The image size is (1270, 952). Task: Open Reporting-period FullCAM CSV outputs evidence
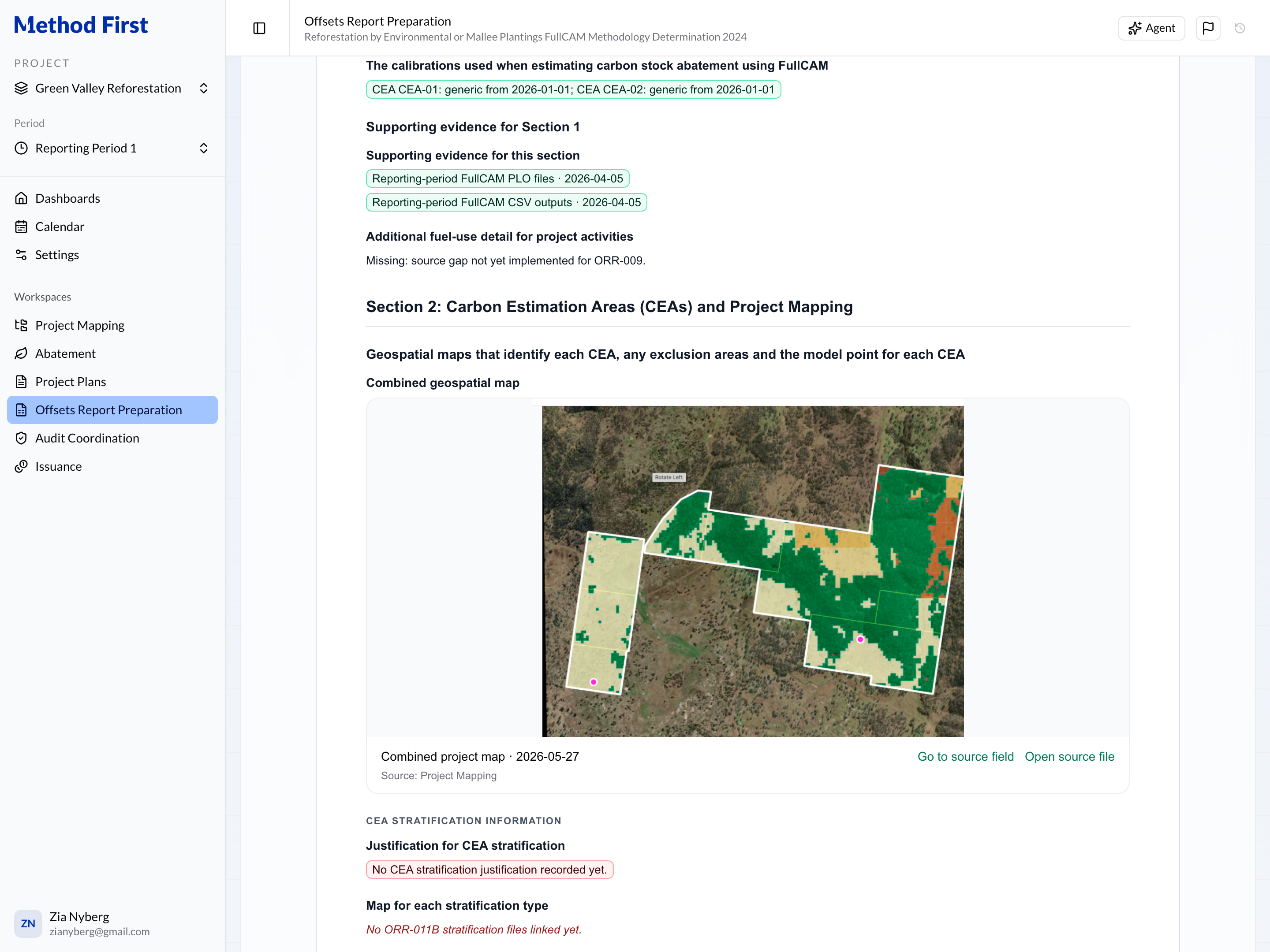[506, 203]
